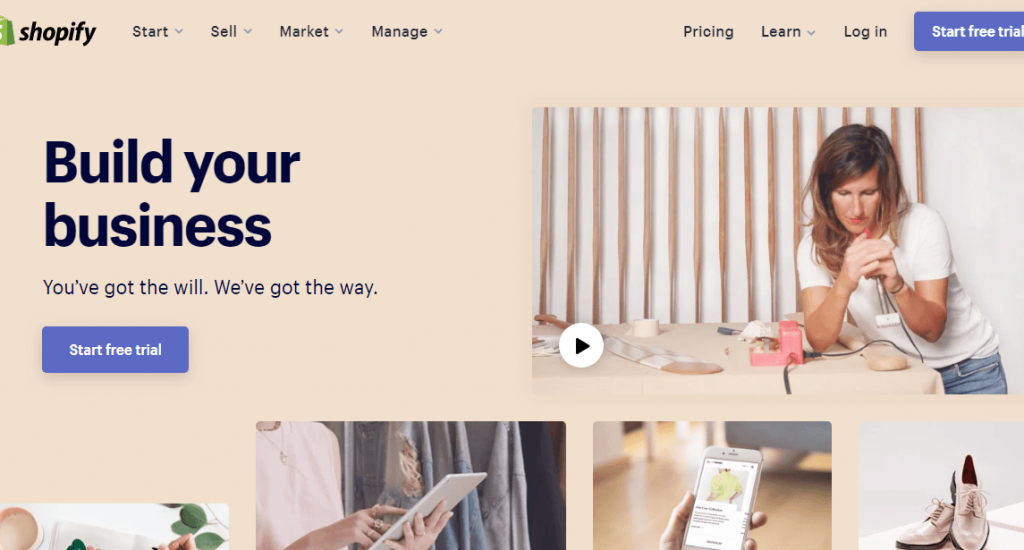The height and width of the screenshot is (550, 1024).
Task: Expand the Sell menu chevron
Action: [248, 31]
